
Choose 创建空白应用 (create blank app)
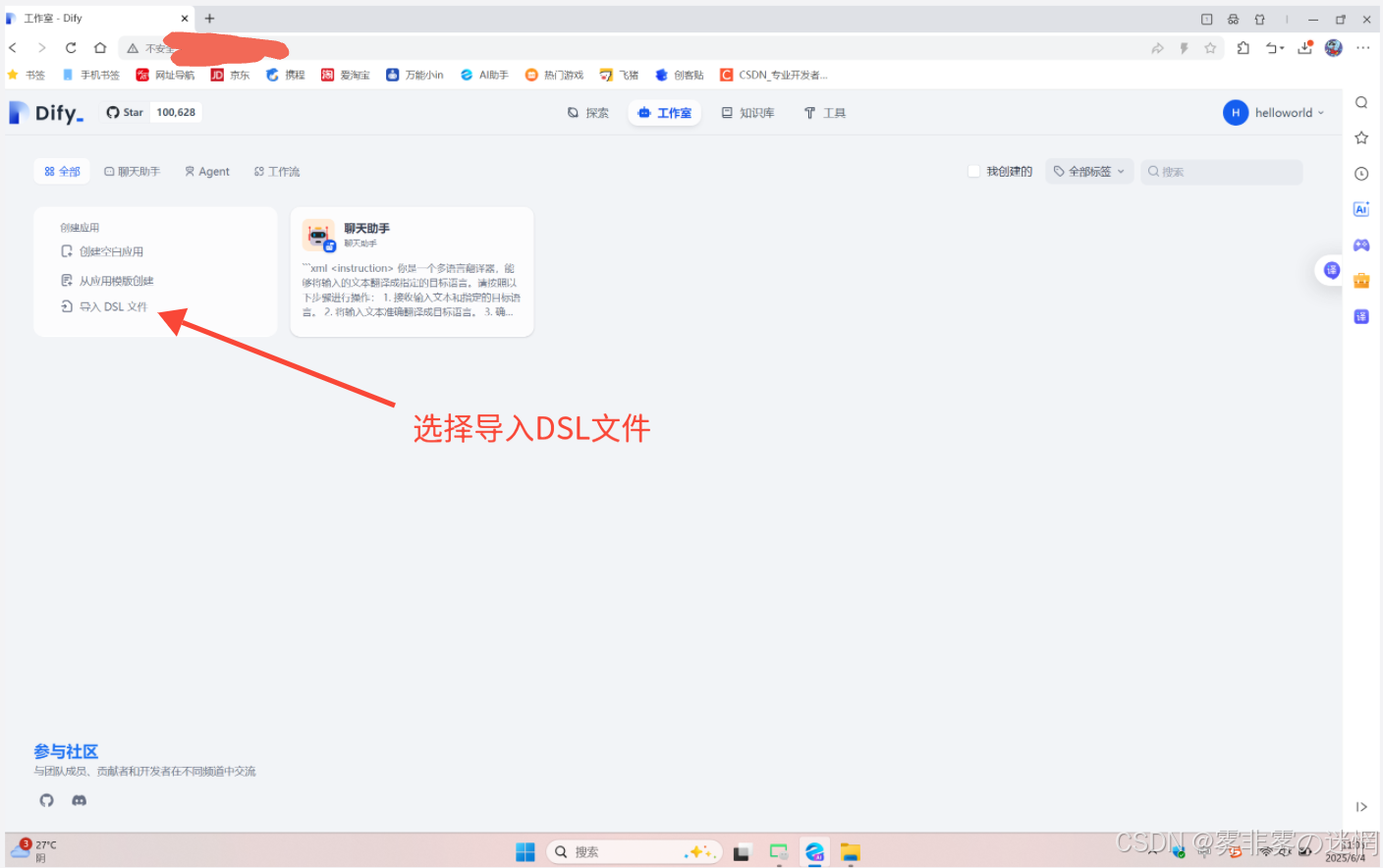(102, 251)
